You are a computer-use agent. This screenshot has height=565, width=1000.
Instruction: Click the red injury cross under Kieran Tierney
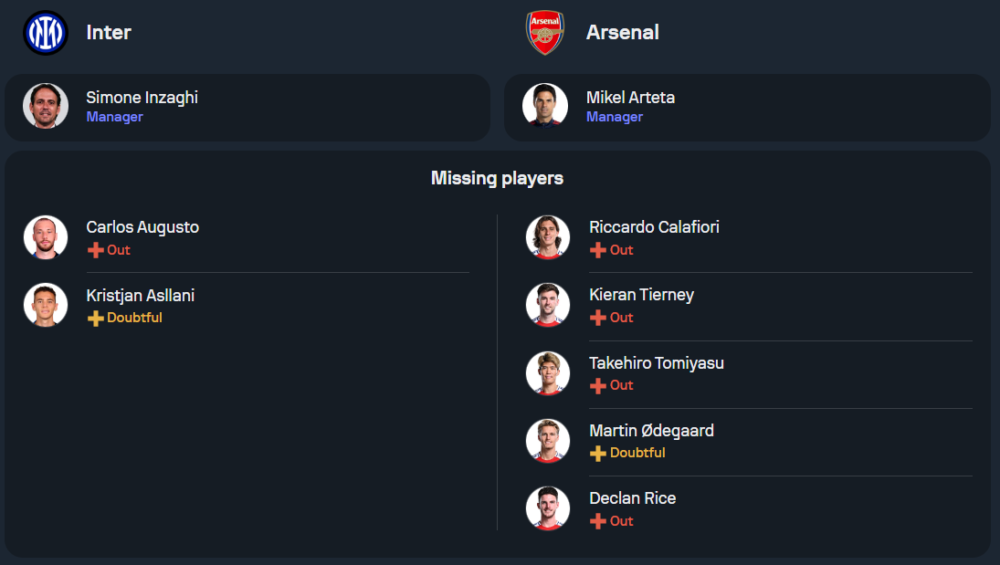pos(598,318)
